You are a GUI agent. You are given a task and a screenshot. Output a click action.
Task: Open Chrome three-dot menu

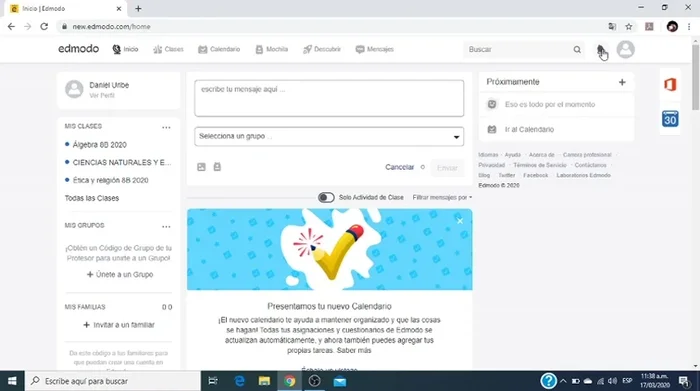pos(689,27)
